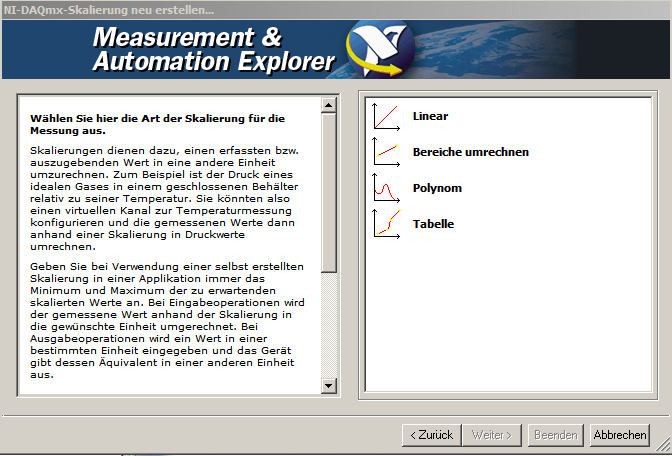Click the disabled Weiter button
The width and height of the screenshot is (672, 456).
click(492, 435)
